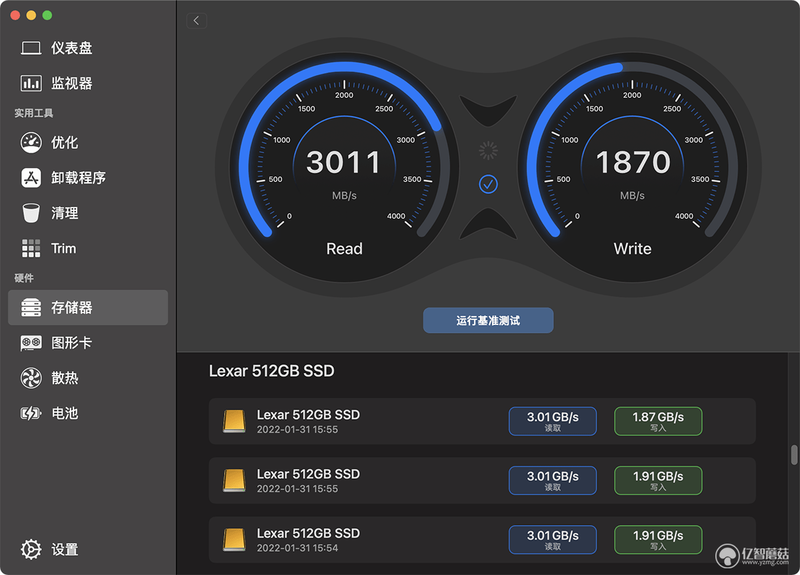Select the 散热 fan icon

(31, 378)
